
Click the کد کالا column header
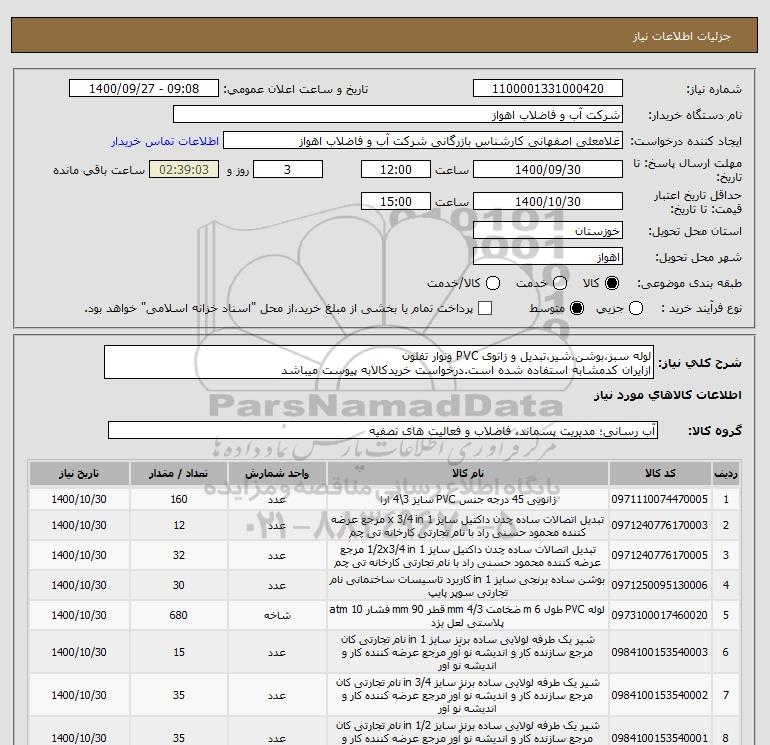click(660, 473)
